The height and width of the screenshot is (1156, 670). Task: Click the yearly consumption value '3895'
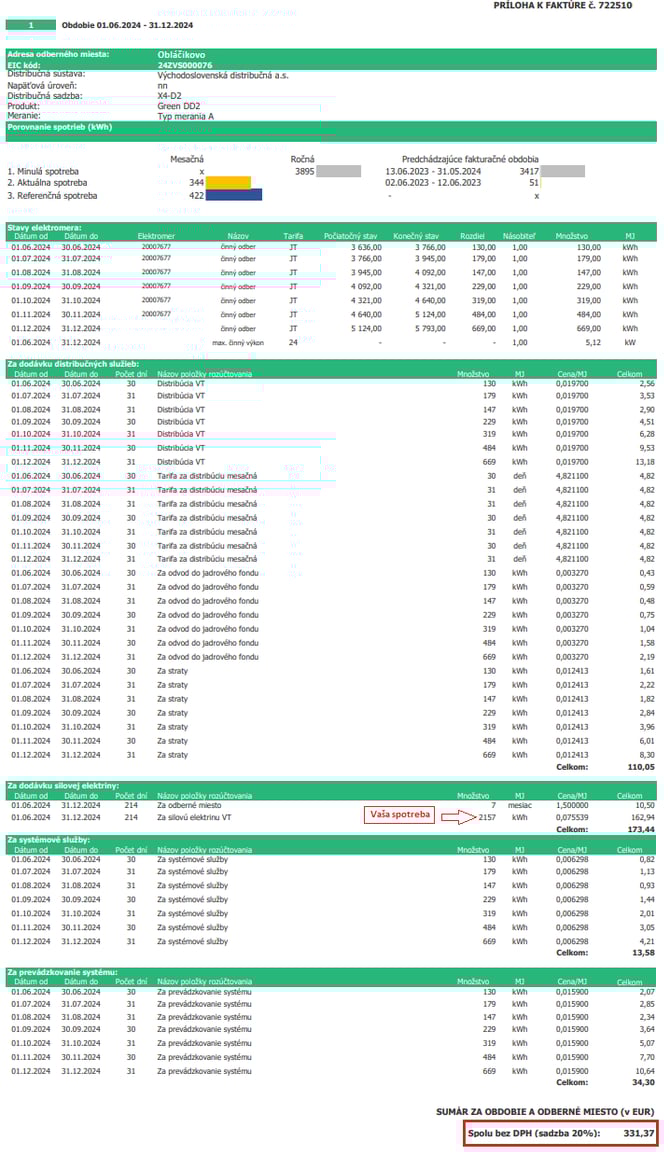[304, 171]
